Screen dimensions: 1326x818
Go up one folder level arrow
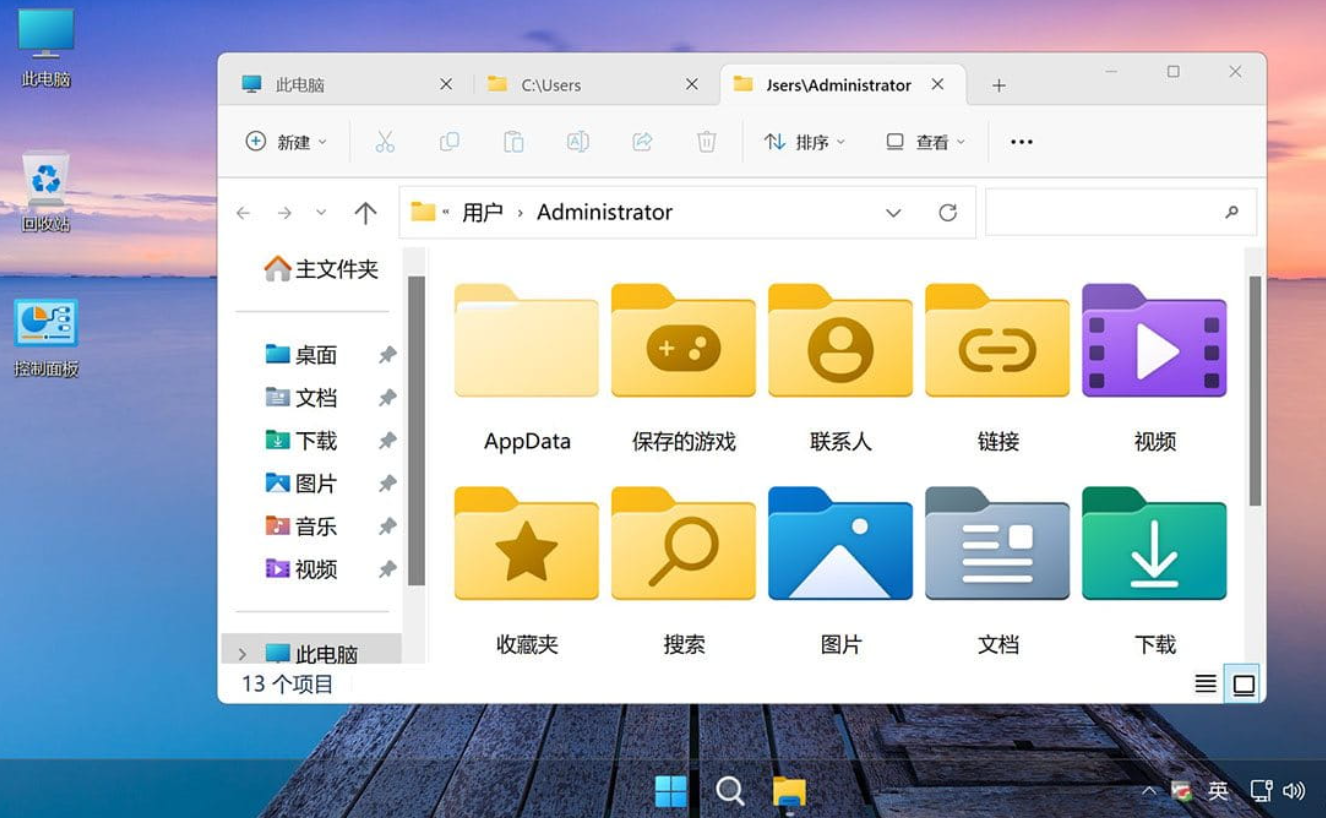point(365,213)
